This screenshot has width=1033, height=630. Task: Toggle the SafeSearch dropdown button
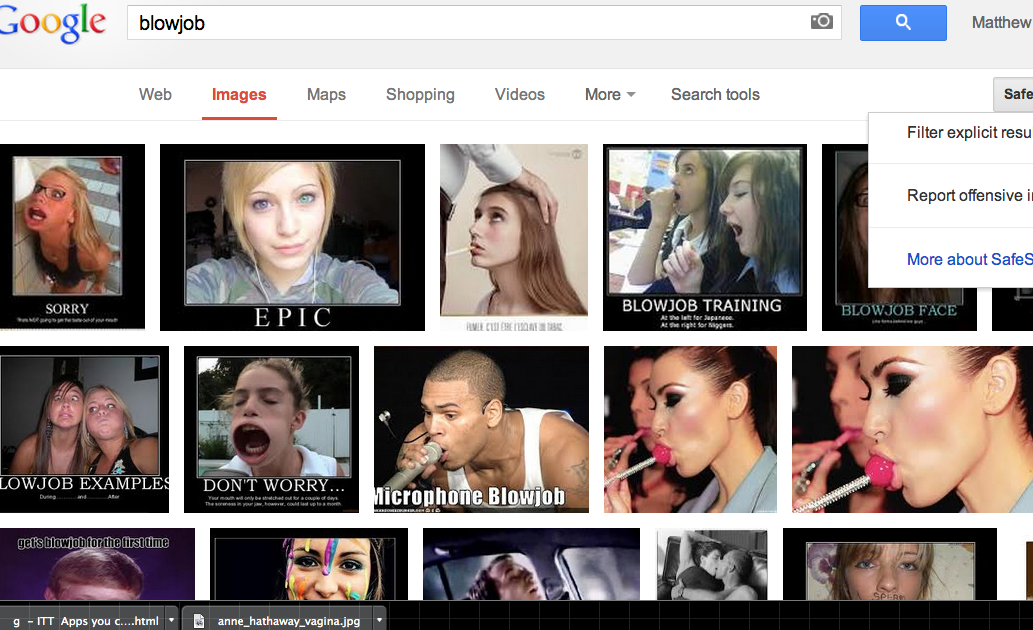coord(1014,94)
